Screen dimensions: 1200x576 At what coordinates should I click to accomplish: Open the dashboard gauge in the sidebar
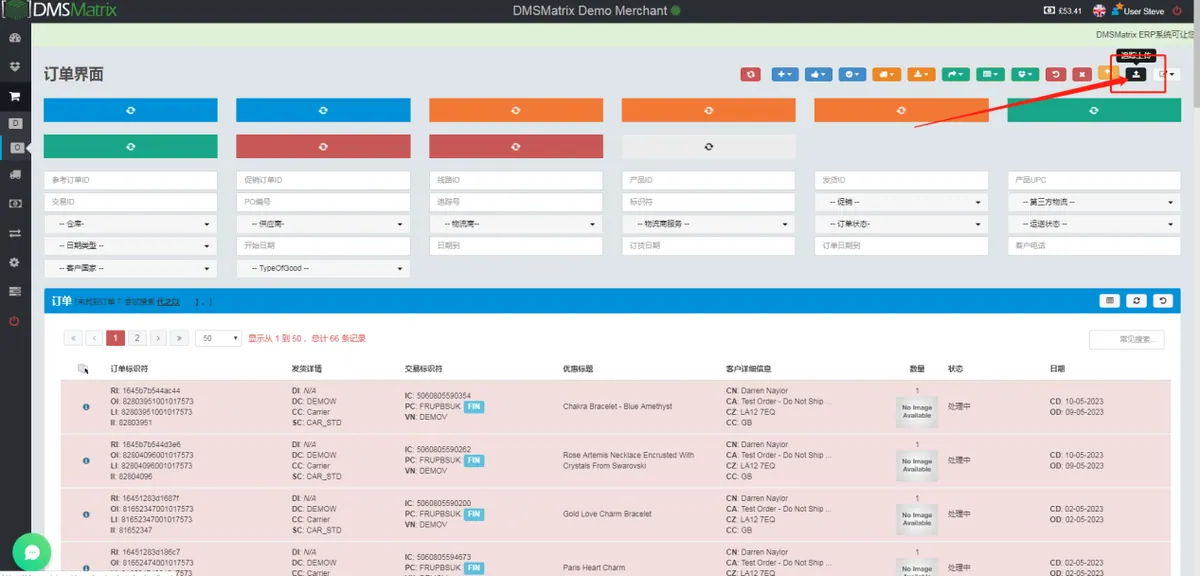[15, 38]
